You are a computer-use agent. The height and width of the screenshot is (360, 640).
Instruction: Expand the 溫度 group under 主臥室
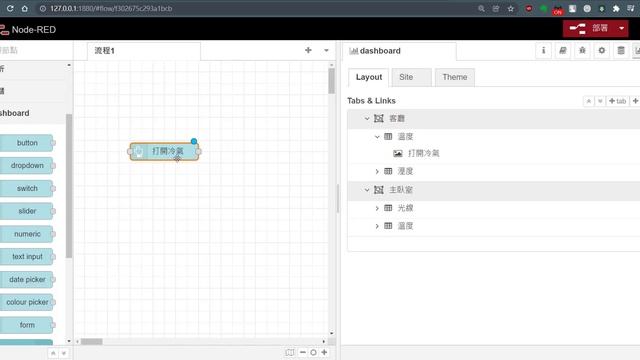point(377,226)
